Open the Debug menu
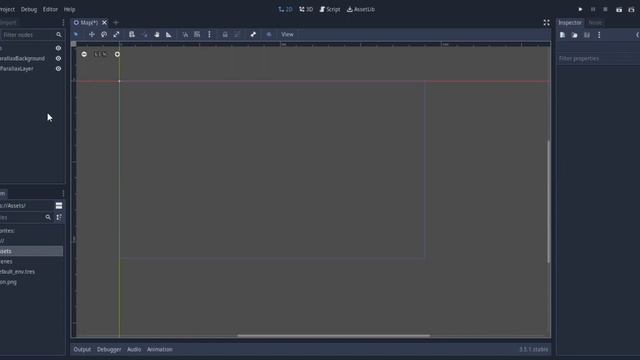This screenshot has width=640, height=360. [x=29, y=9]
